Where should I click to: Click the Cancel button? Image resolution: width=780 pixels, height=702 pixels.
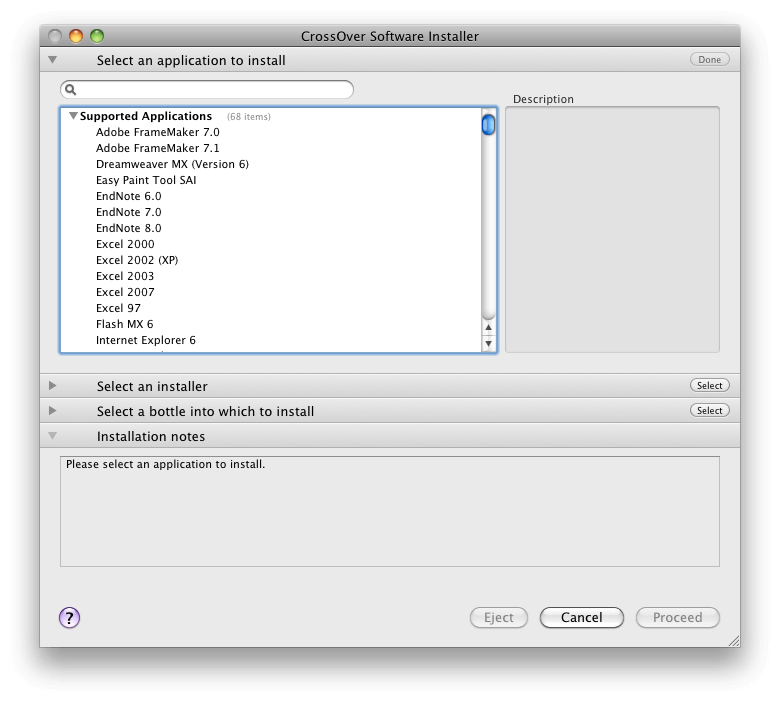click(582, 617)
